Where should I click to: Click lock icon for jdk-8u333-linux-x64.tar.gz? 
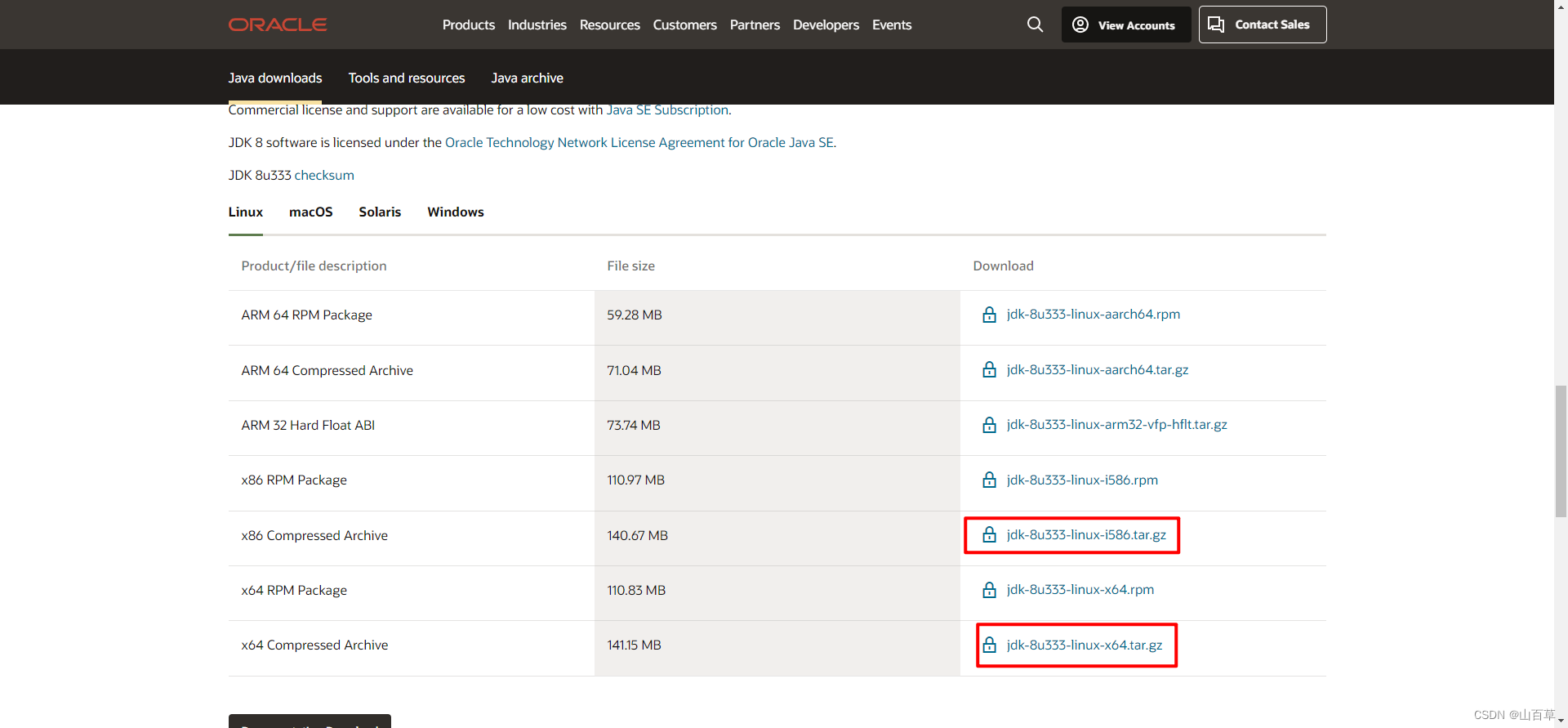(x=989, y=645)
